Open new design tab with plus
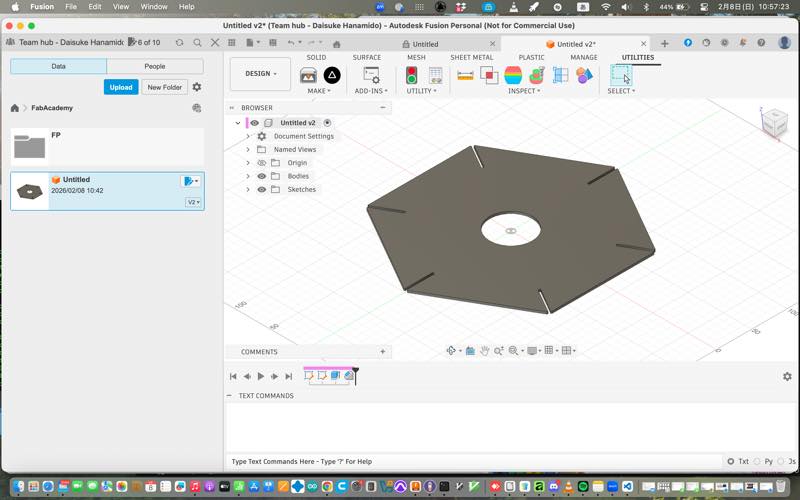This screenshot has height=500, width=800. coord(664,44)
